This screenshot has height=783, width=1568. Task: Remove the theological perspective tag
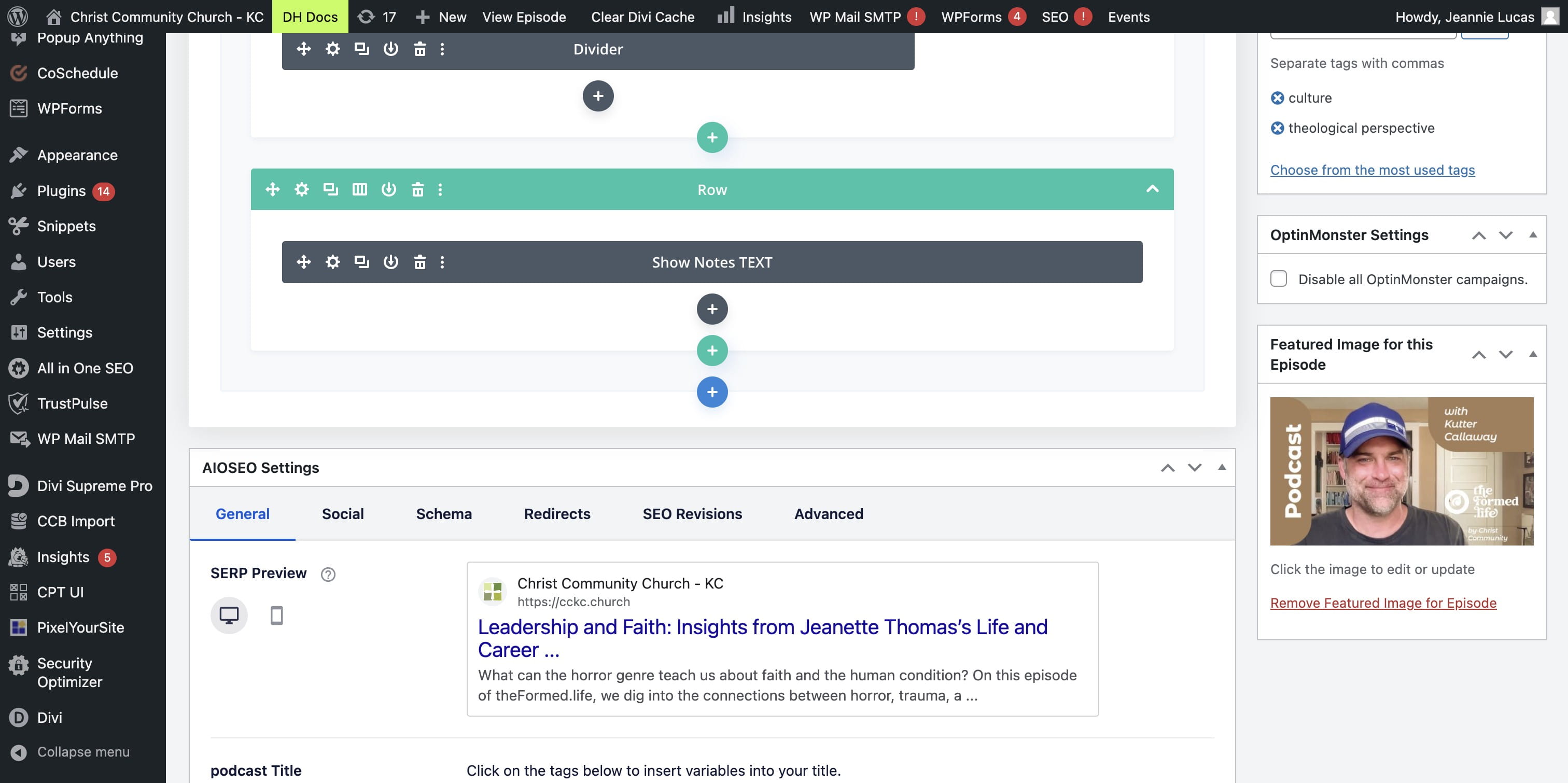click(1277, 128)
